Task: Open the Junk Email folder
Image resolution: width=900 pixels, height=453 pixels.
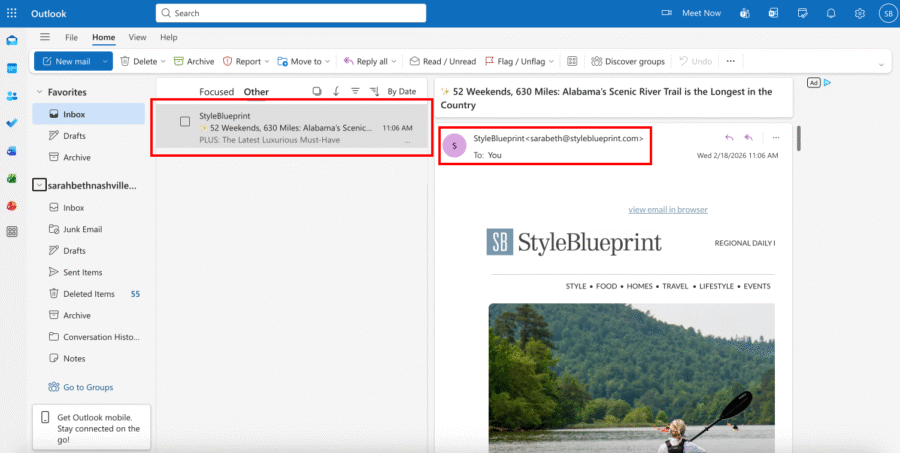Action: pos(88,229)
